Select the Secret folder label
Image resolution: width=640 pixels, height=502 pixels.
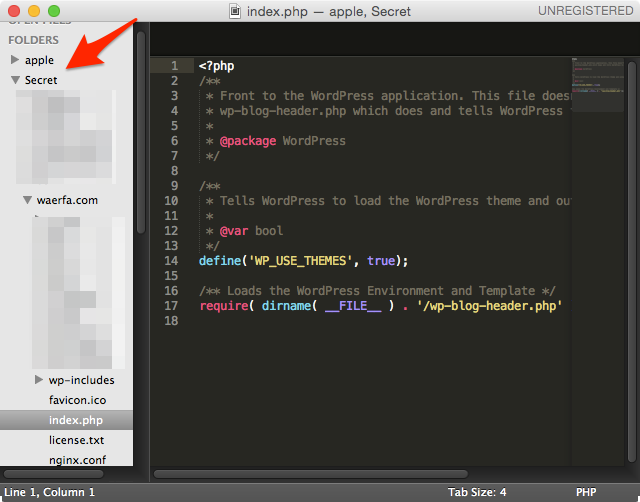click(x=41, y=80)
